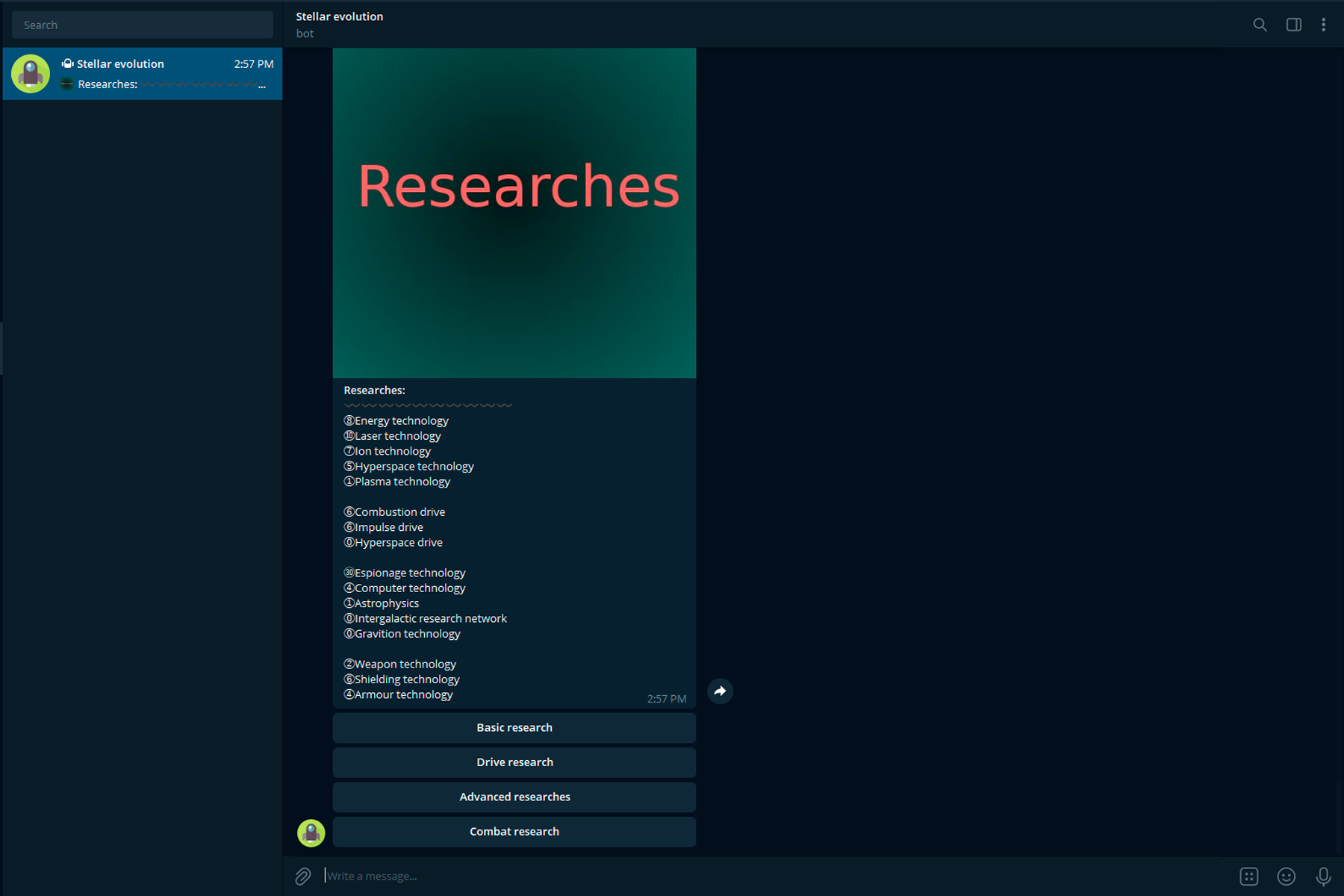This screenshot has height=896, width=1344.
Task: Click the Stellar evolution chat header title
Action: click(339, 16)
